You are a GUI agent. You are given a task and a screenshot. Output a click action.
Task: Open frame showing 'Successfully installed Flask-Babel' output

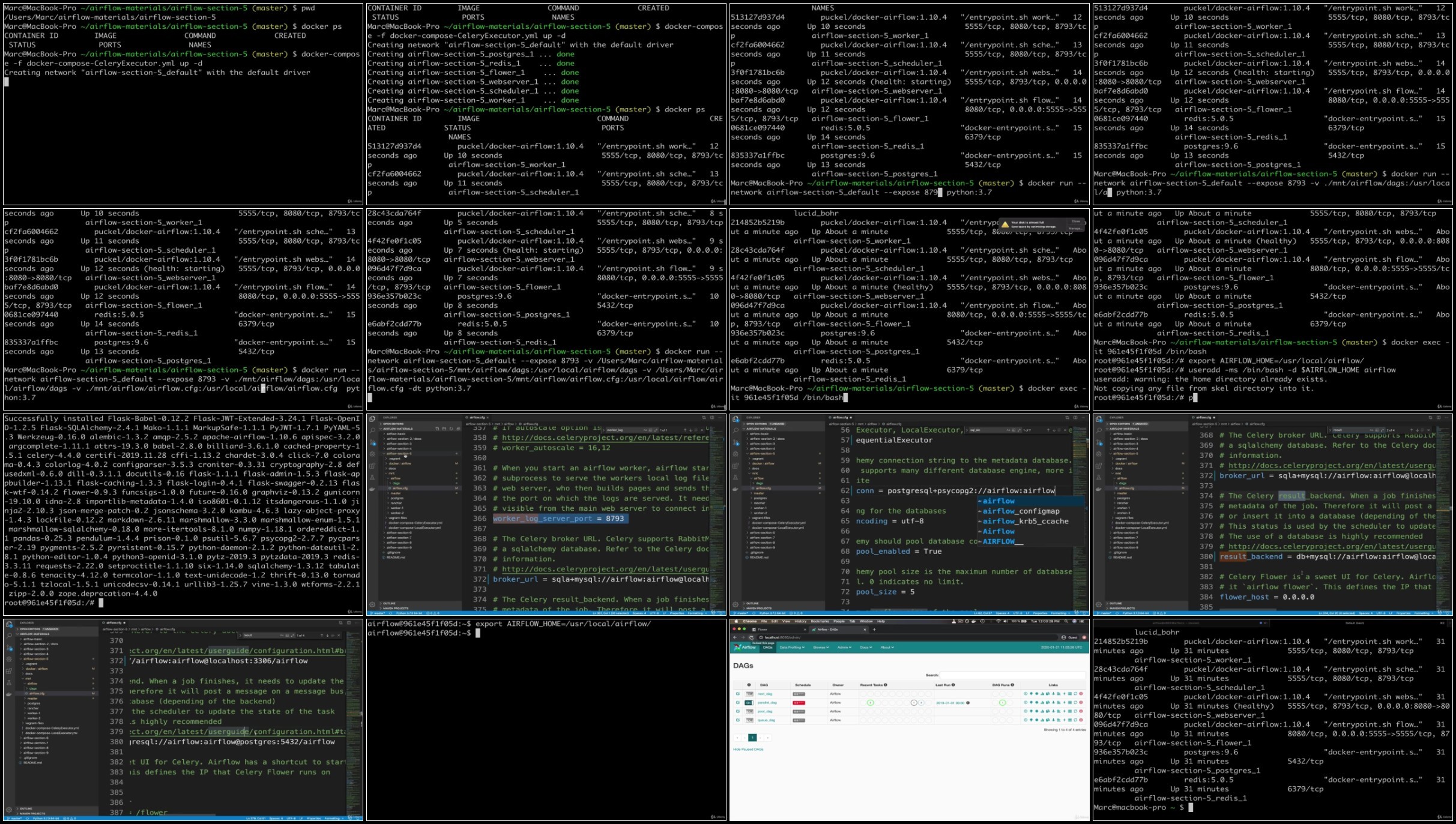pos(183,514)
